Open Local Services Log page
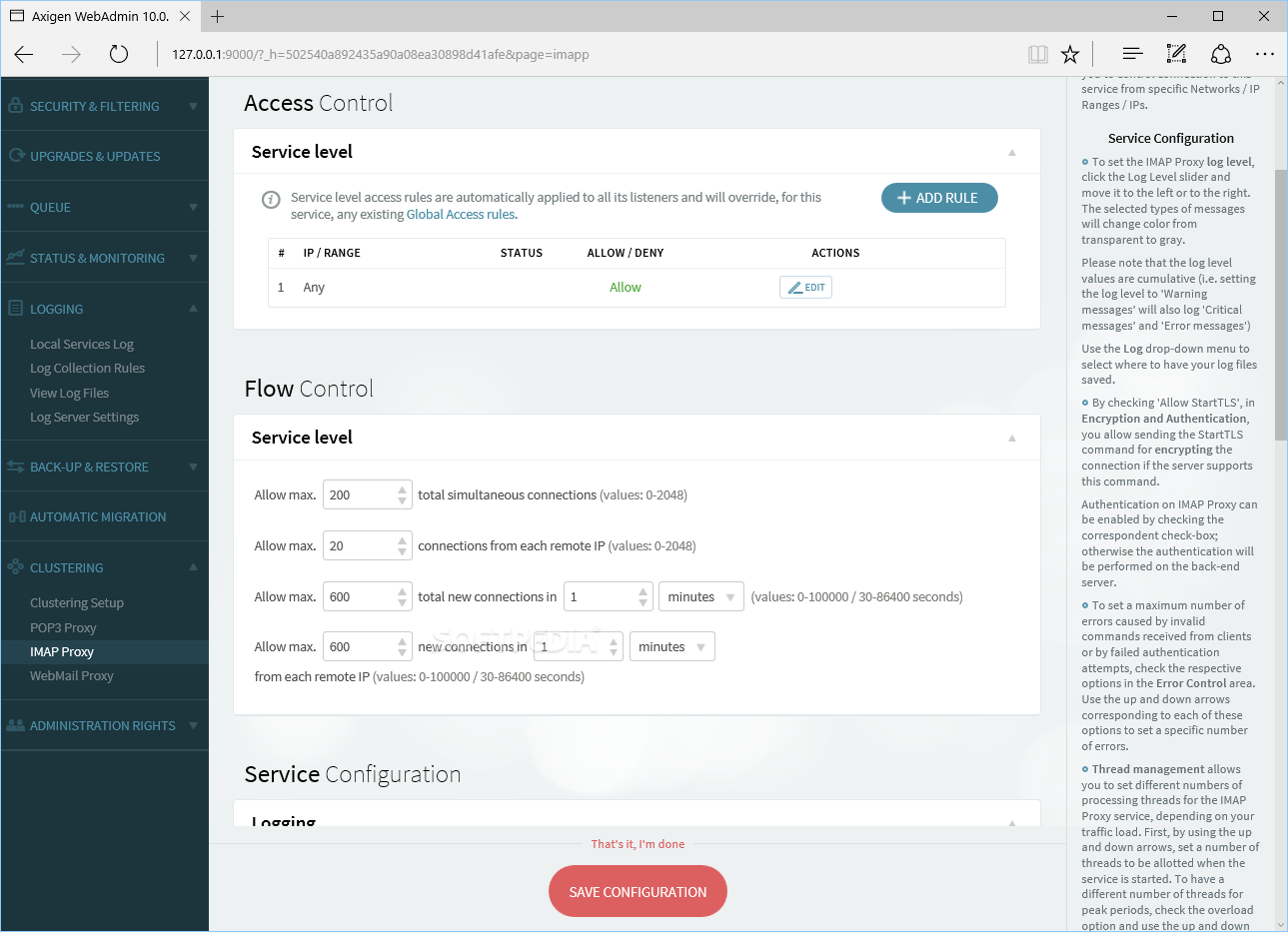 point(82,344)
